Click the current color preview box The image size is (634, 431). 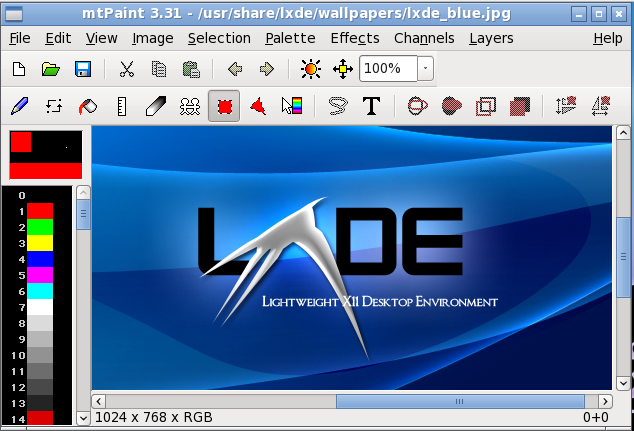46,155
